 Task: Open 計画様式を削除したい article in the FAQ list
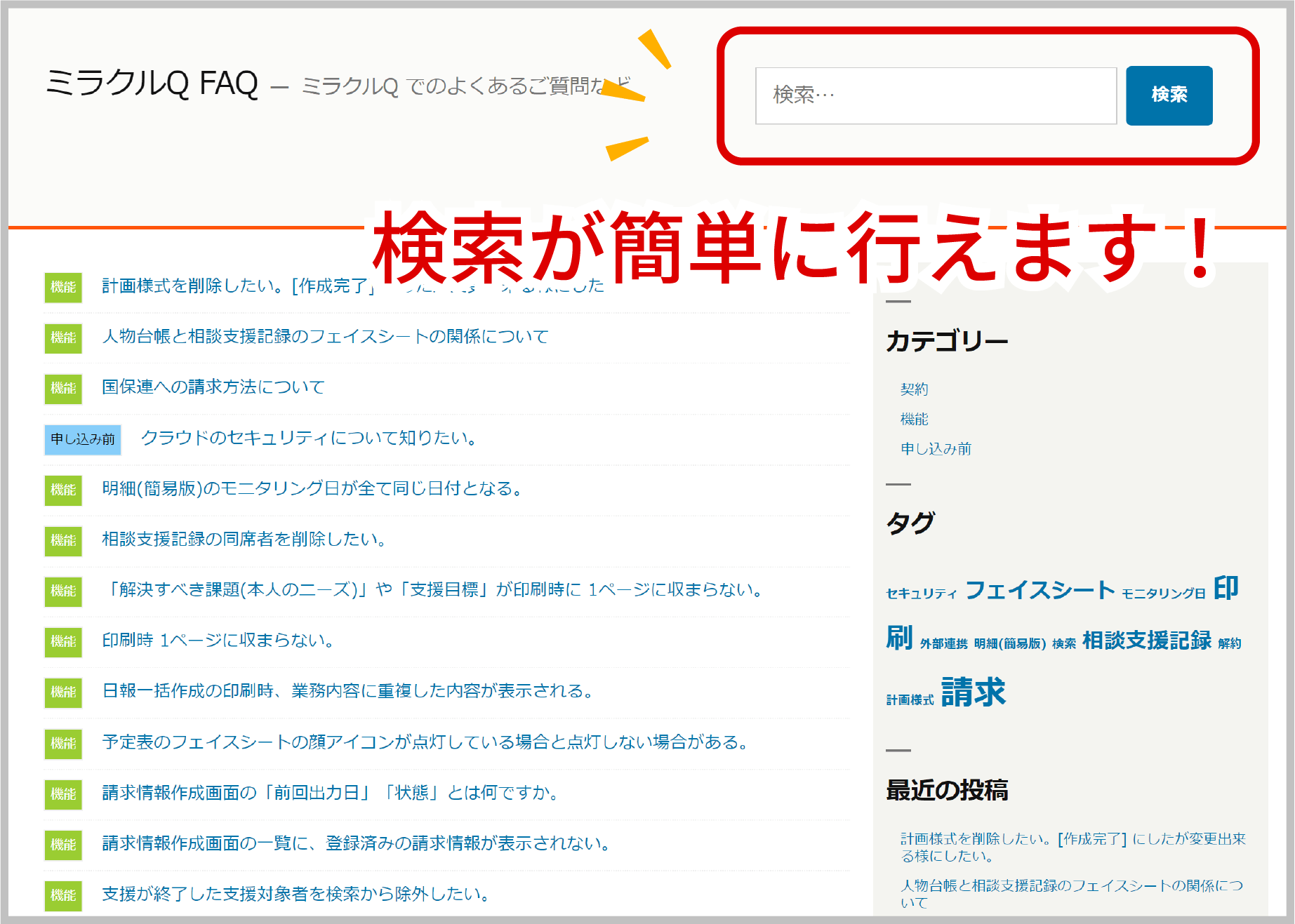point(353,286)
